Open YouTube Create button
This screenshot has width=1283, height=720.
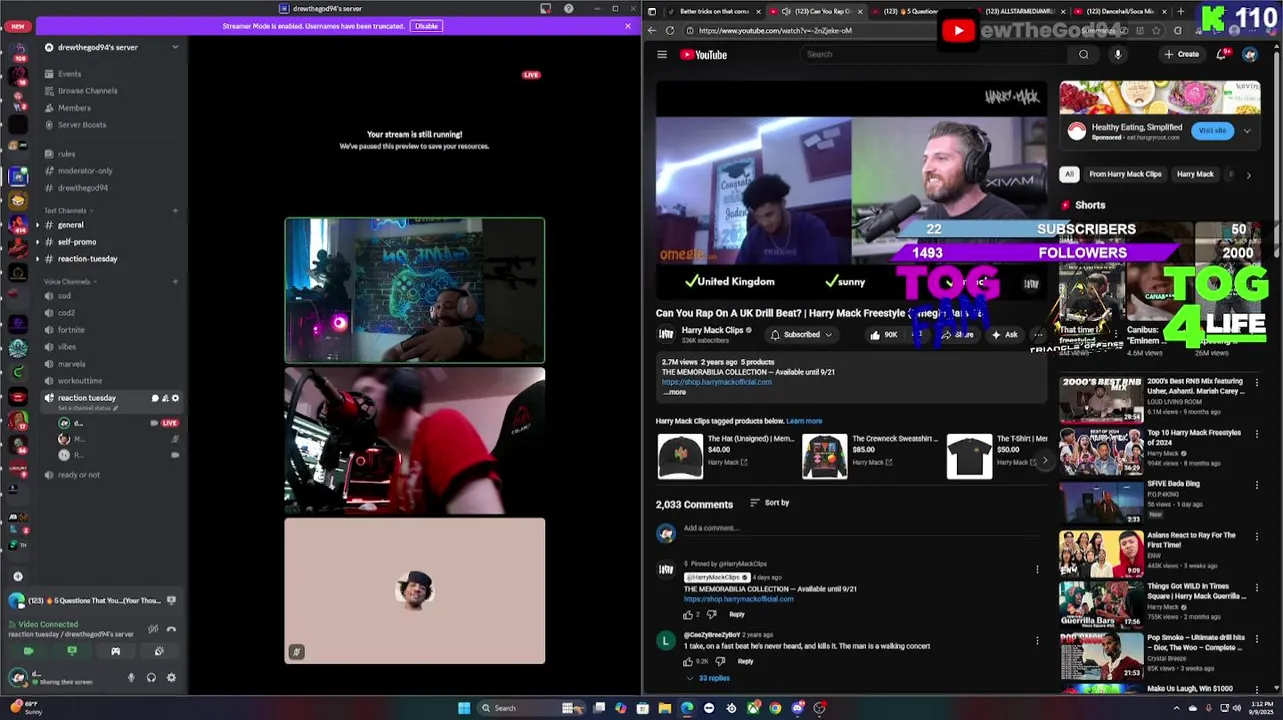pyautogui.click(x=1181, y=54)
